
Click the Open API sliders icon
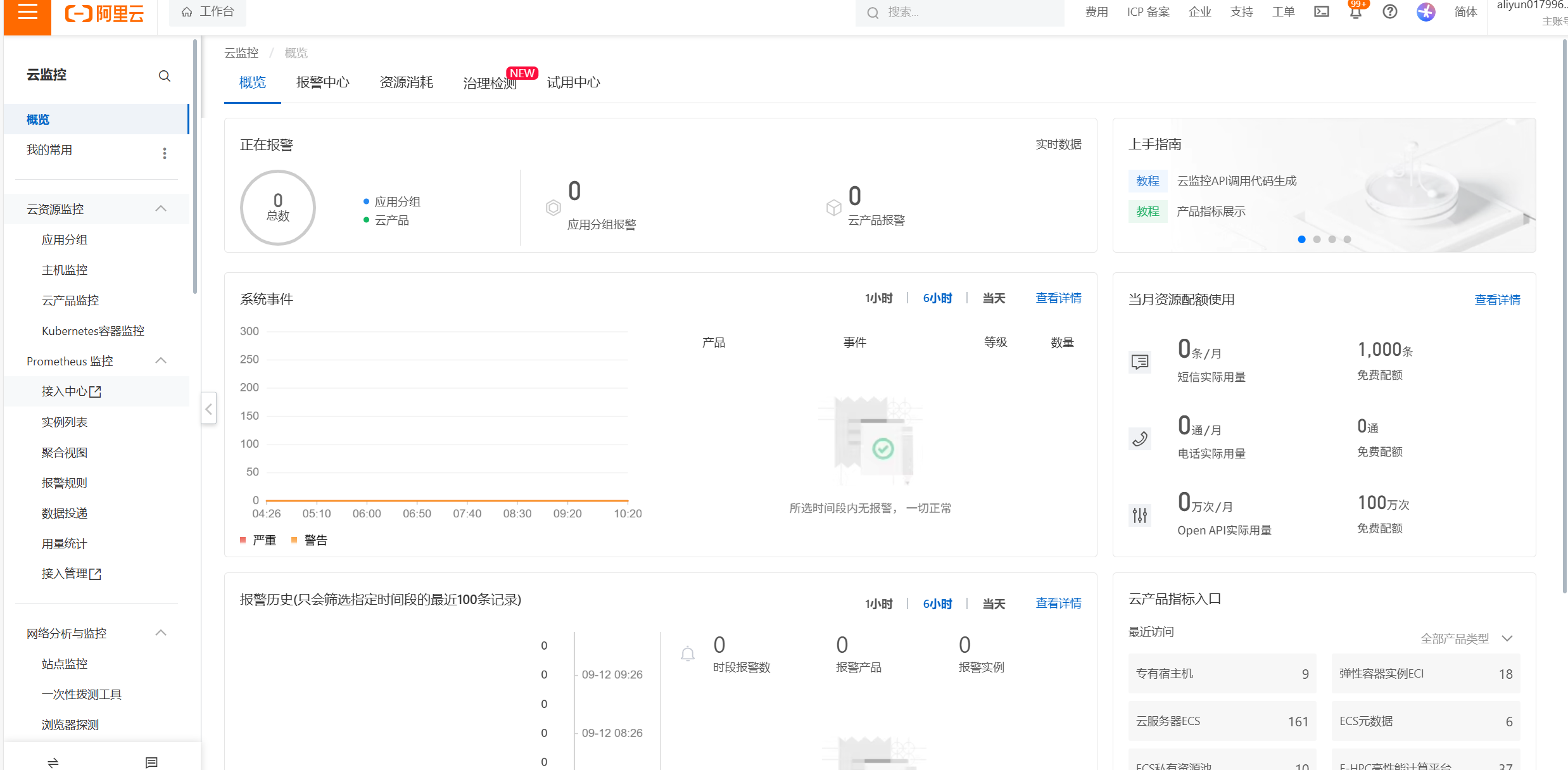1140,515
